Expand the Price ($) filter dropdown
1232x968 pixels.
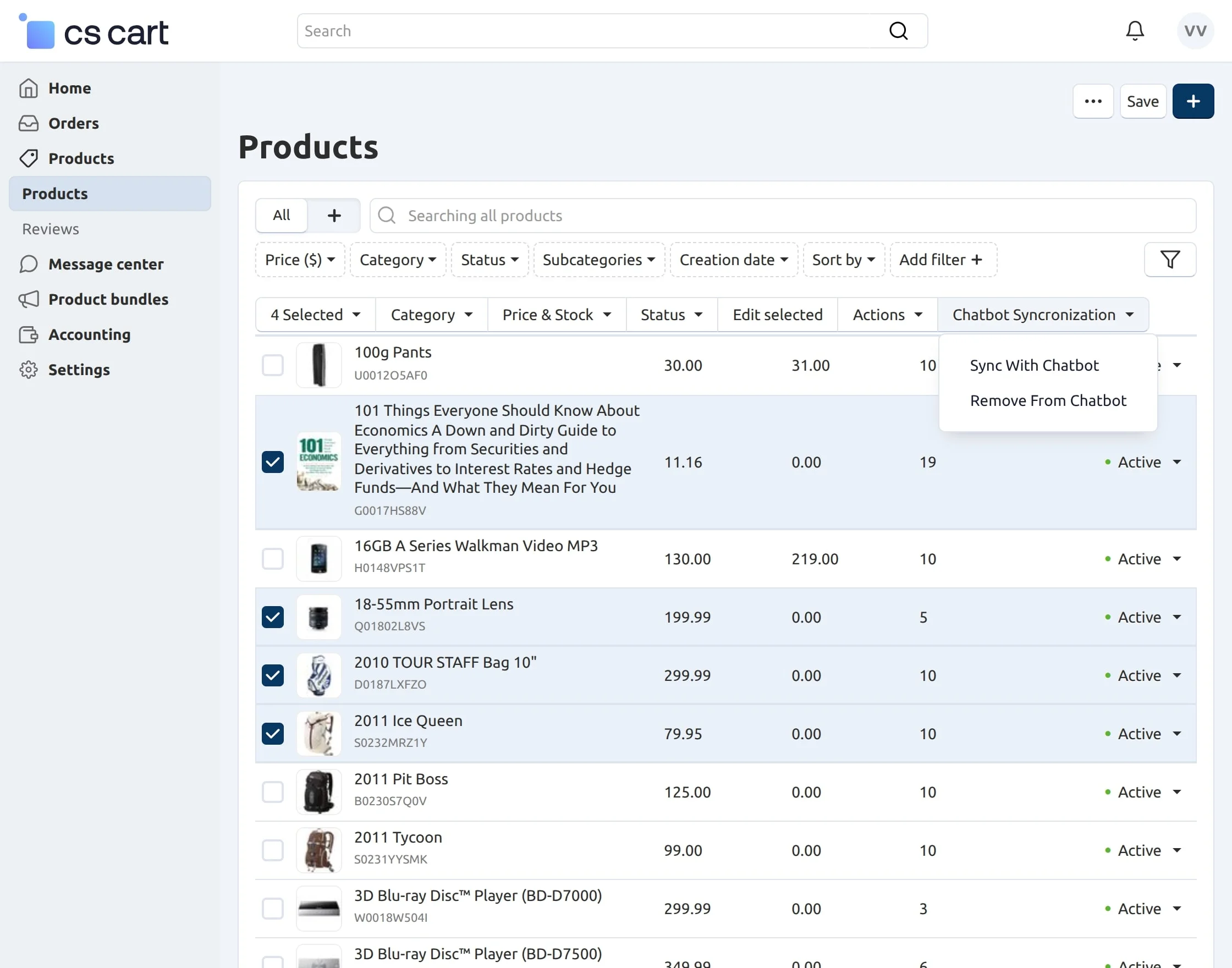[x=300, y=260]
